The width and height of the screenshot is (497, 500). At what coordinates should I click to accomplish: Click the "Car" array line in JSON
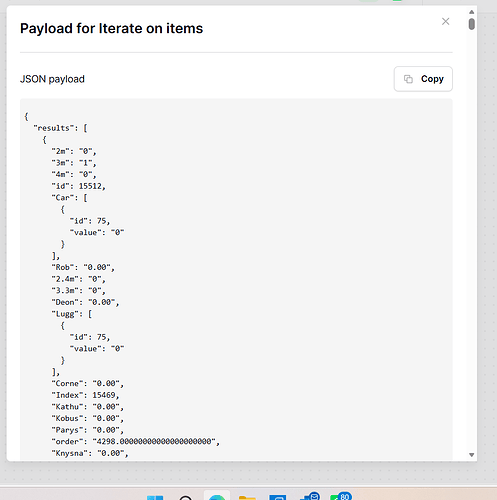pos(69,198)
